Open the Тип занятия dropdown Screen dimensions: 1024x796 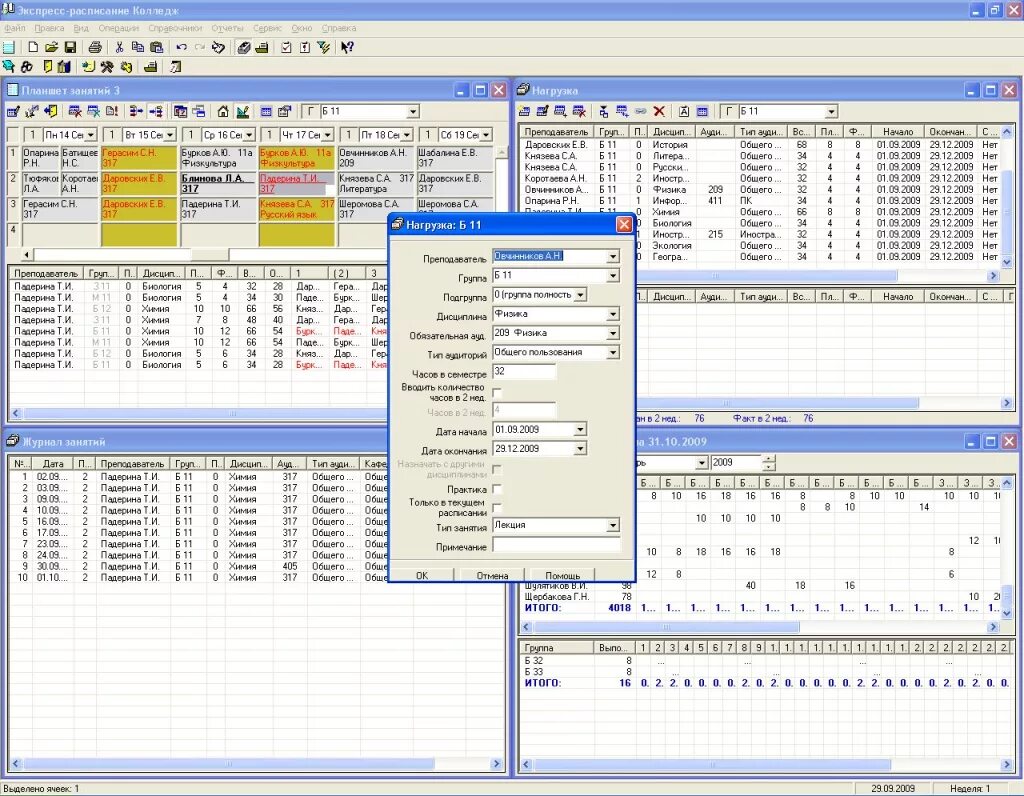[613, 526]
